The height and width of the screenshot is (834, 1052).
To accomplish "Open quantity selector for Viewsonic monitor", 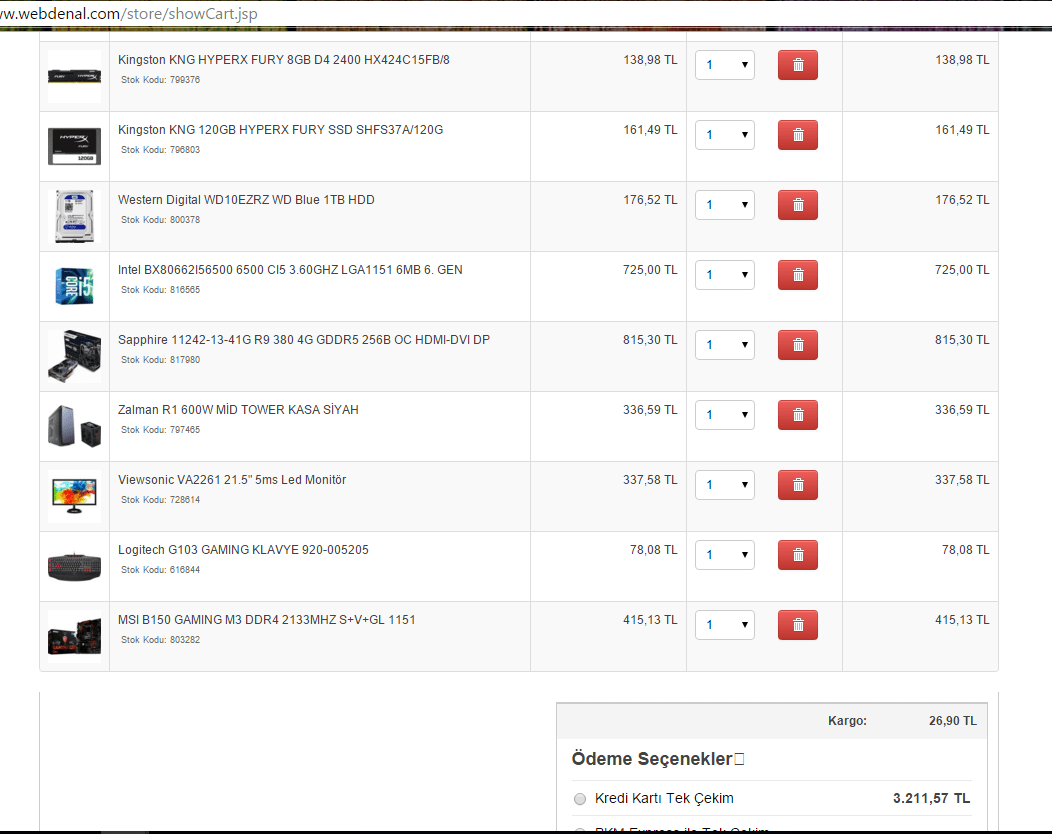I will (x=725, y=485).
